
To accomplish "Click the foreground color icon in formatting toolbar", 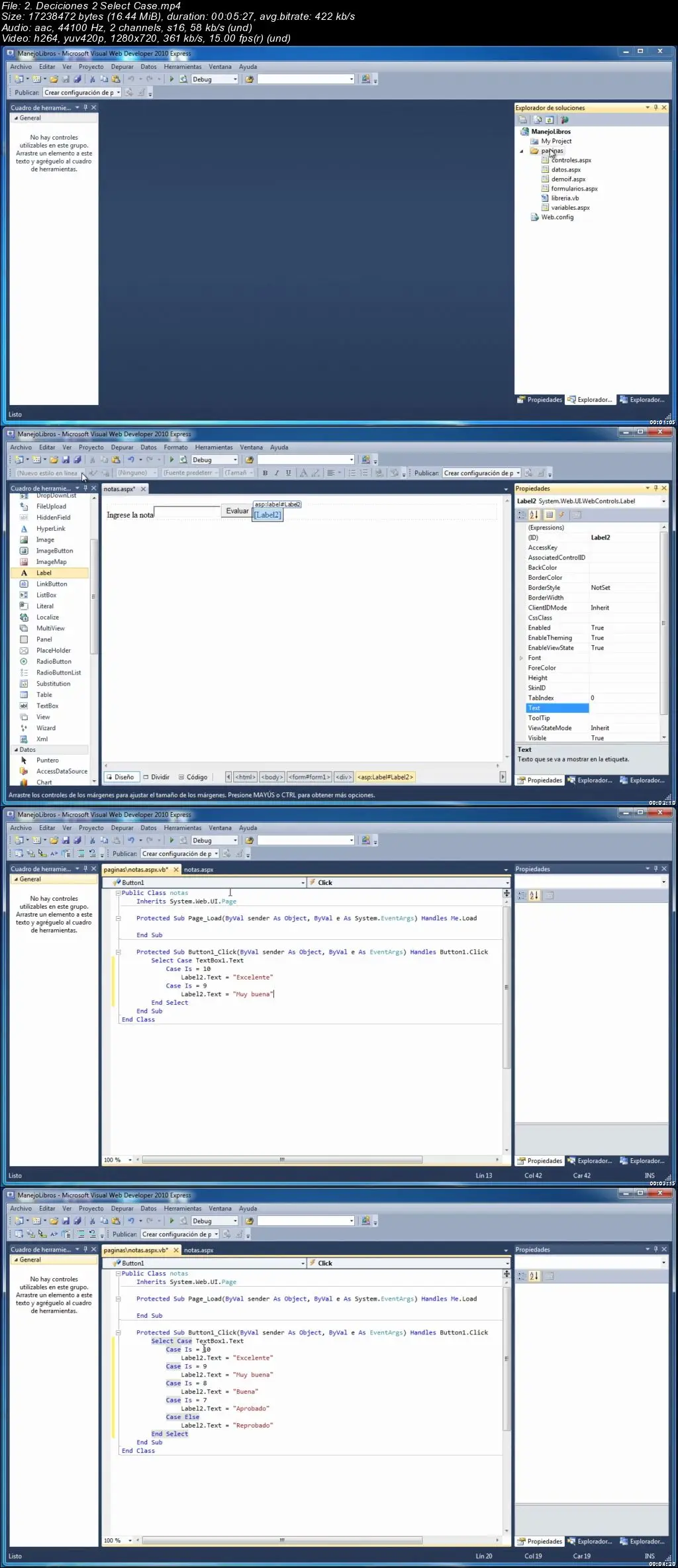I will (303, 473).
